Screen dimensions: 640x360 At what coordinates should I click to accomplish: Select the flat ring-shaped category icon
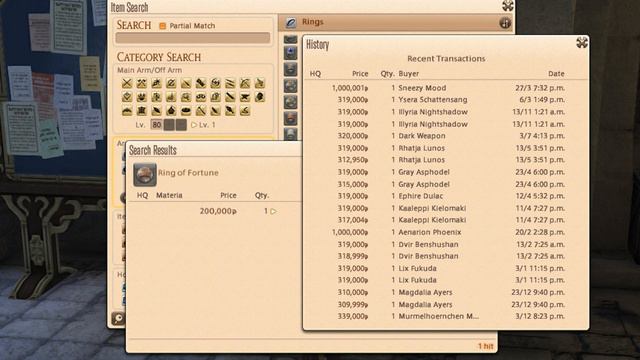coord(186,110)
